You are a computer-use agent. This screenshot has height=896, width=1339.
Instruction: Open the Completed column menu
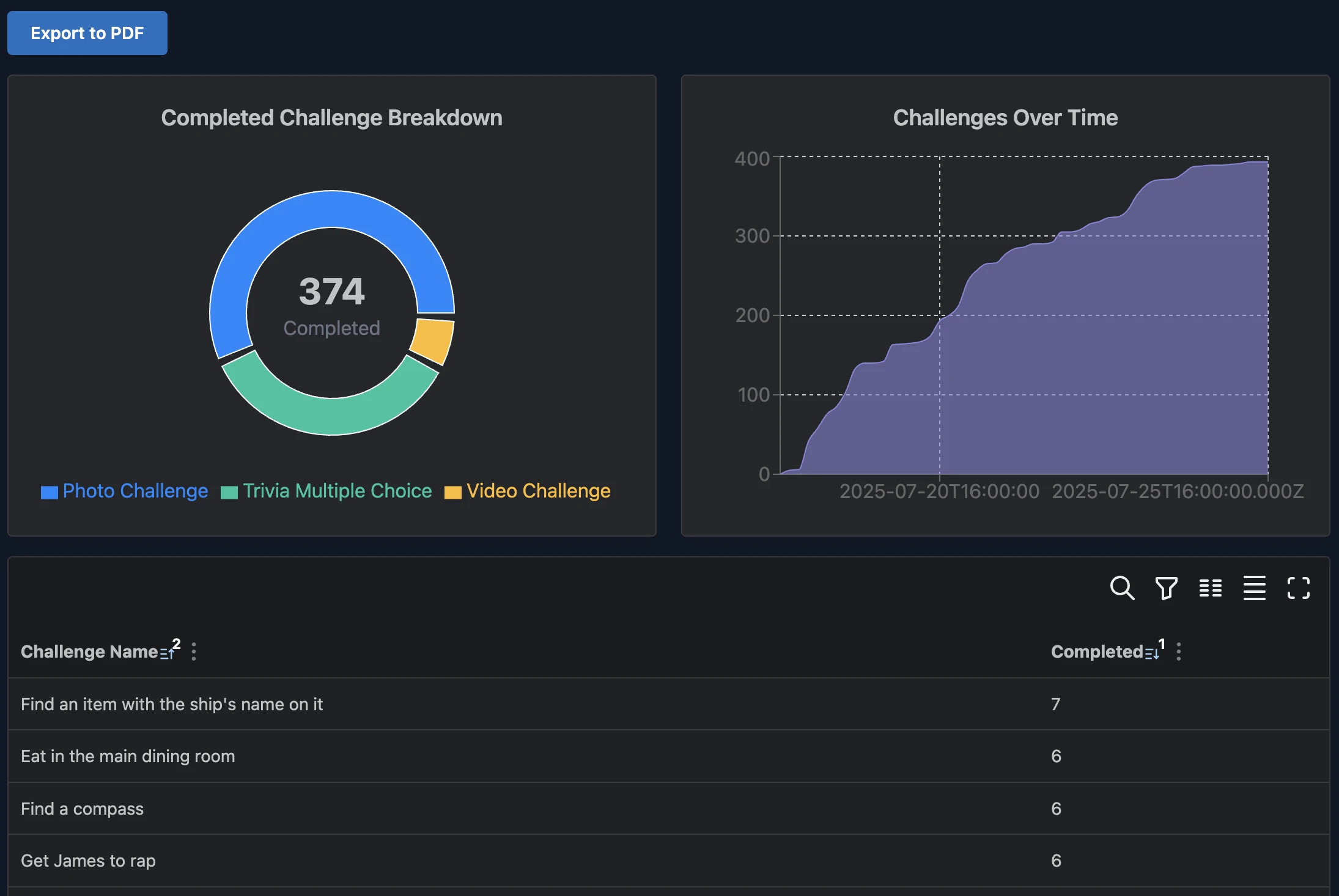click(1179, 652)
